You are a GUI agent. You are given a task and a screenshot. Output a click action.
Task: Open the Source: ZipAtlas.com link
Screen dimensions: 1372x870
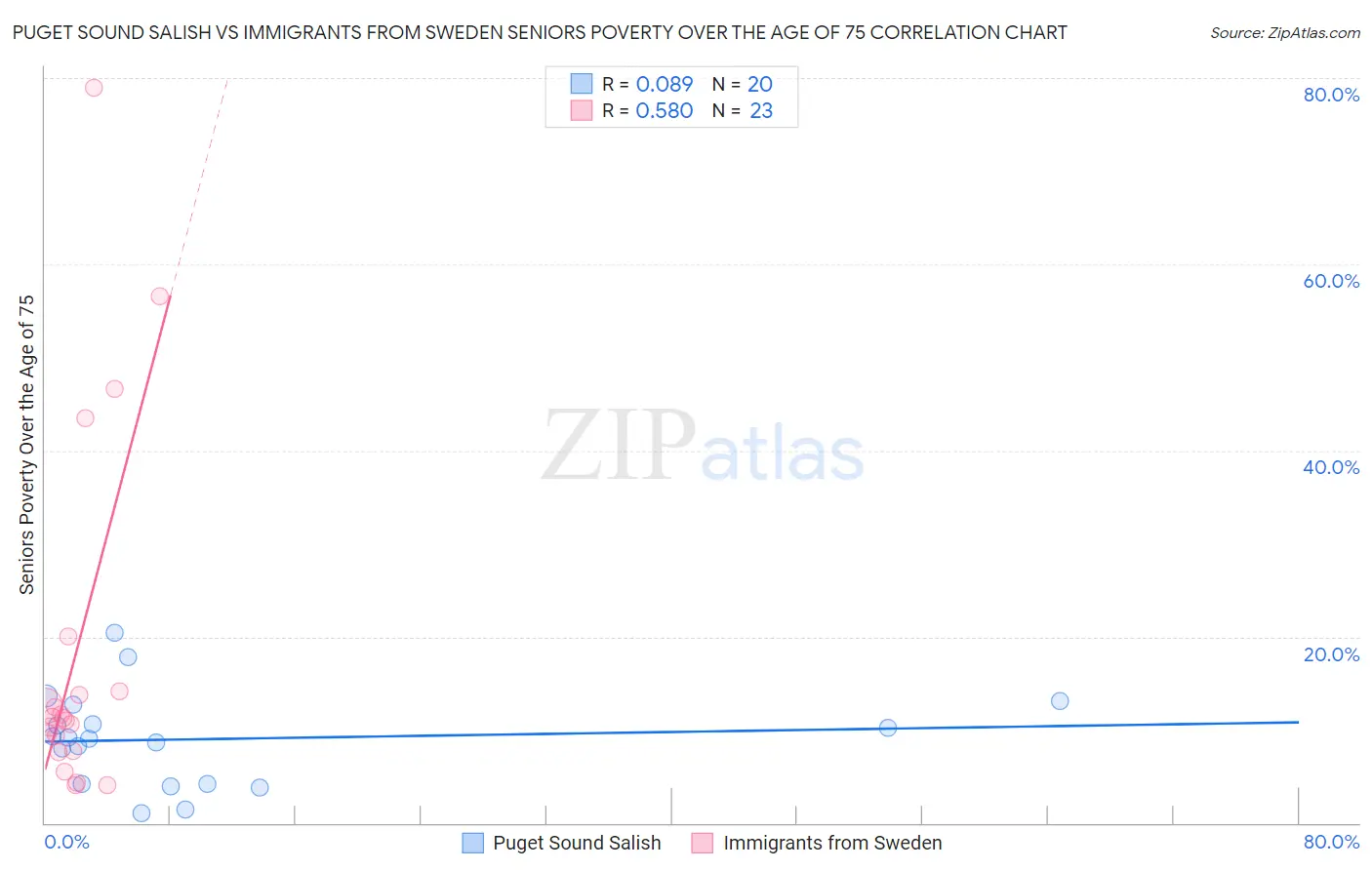[1285, 32]
